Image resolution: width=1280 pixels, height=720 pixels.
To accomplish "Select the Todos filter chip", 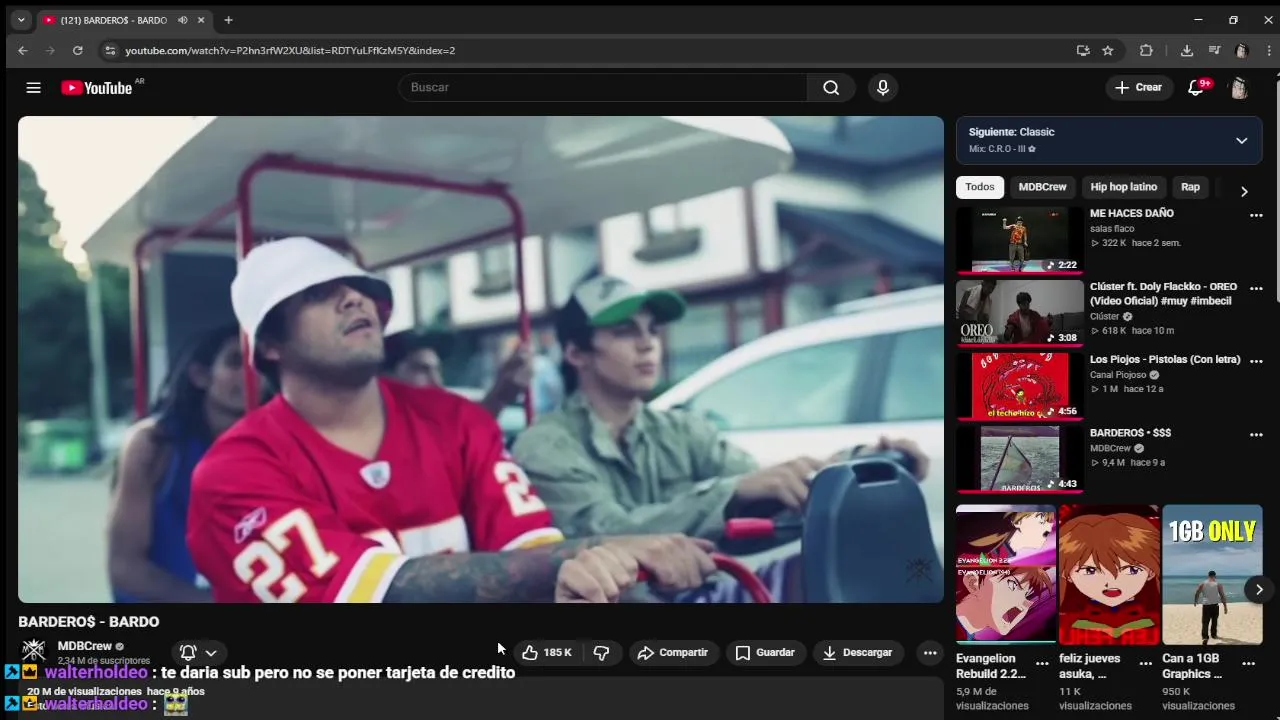I will (x=980, y=187).
